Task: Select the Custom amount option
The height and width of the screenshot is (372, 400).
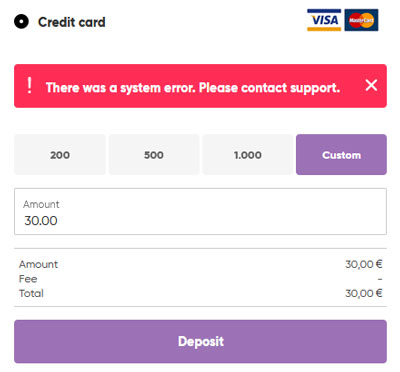Action: 341,155
